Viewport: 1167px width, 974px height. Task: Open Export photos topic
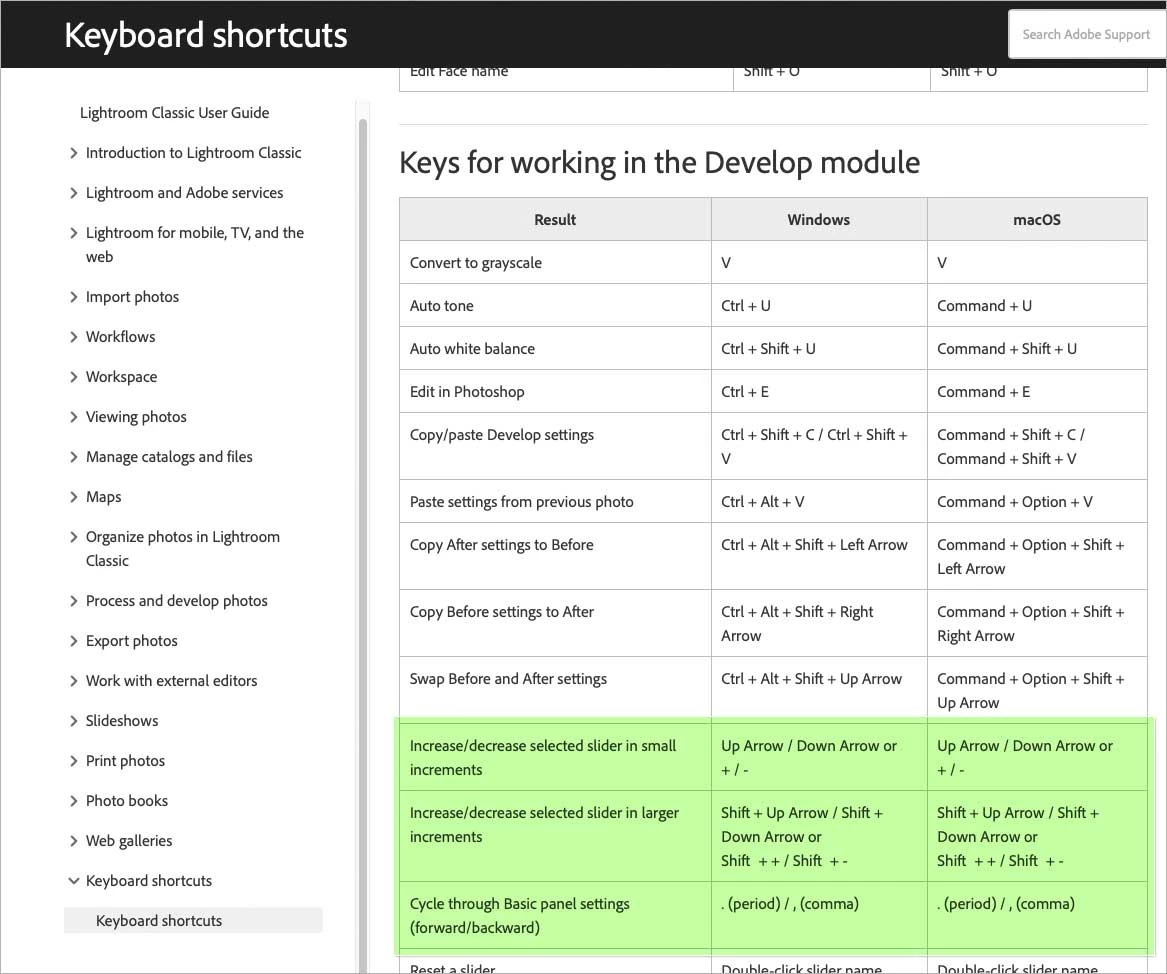pyautogui.click(x=132, y=641)
